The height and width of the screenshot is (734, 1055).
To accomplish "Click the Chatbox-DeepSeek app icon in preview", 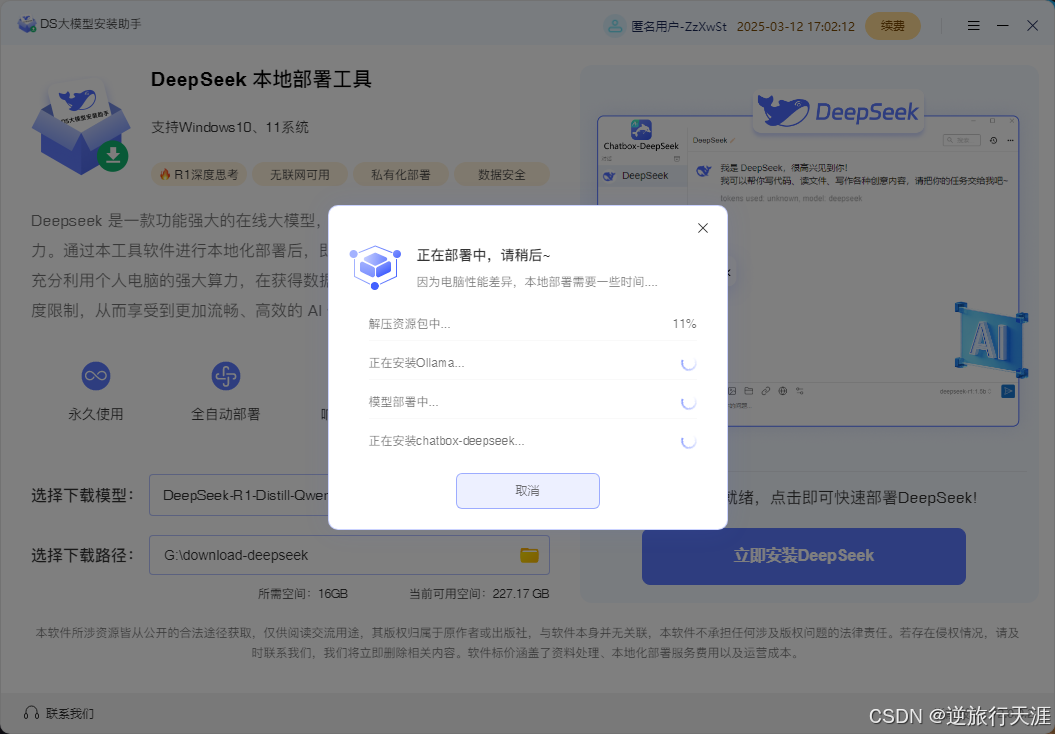I will coord(641,129).
